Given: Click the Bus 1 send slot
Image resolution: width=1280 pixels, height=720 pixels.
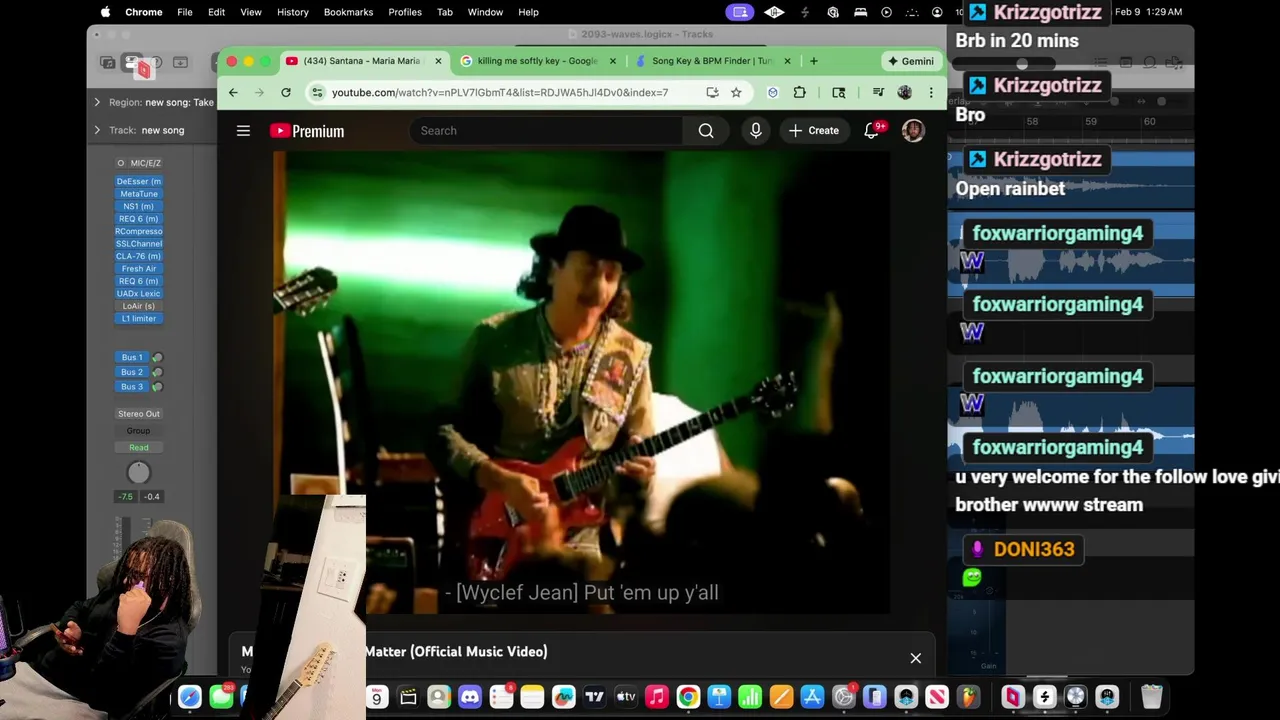Looking at the screenshot, I should pyautogui.click(x=132, y=357).
